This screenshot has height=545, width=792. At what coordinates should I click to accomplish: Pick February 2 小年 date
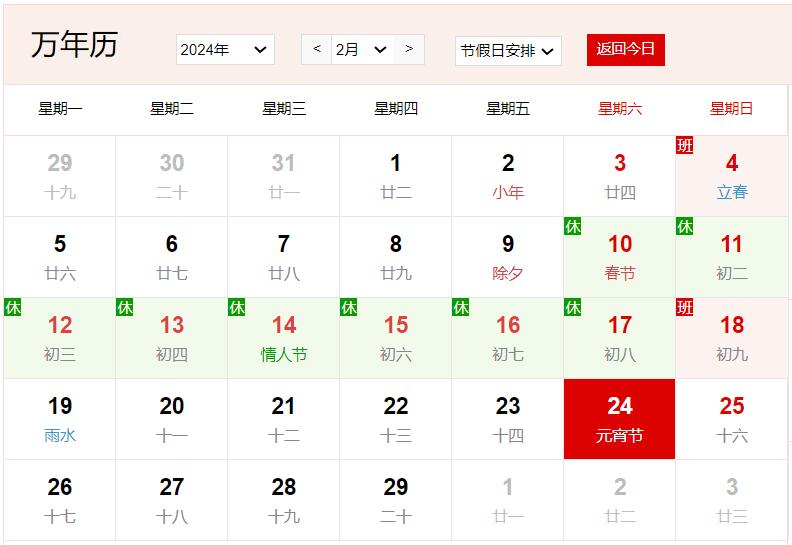(x=508, y=176)
